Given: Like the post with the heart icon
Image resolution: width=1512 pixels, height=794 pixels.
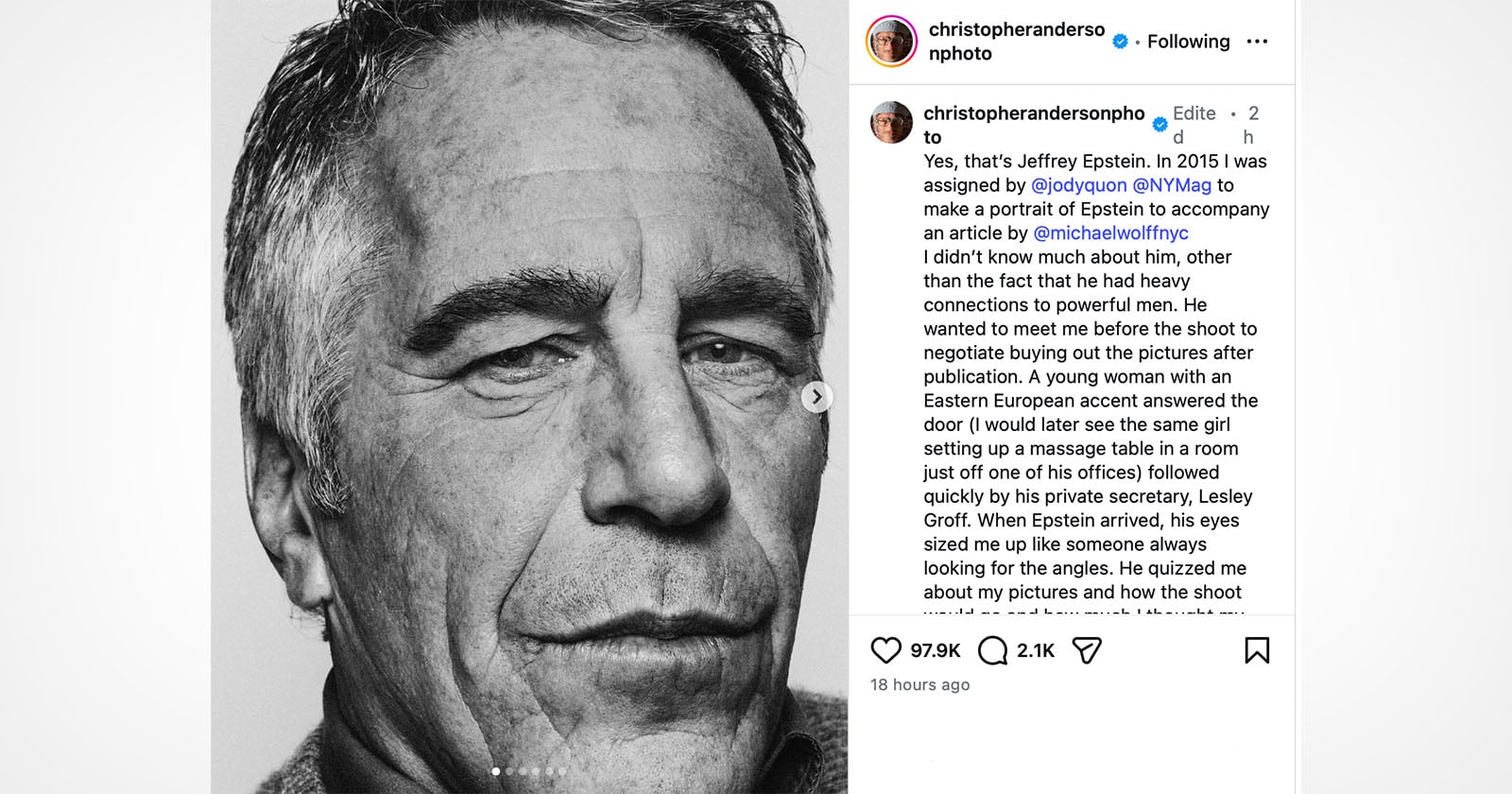Looking at the screenshot, I should (886, 649).
